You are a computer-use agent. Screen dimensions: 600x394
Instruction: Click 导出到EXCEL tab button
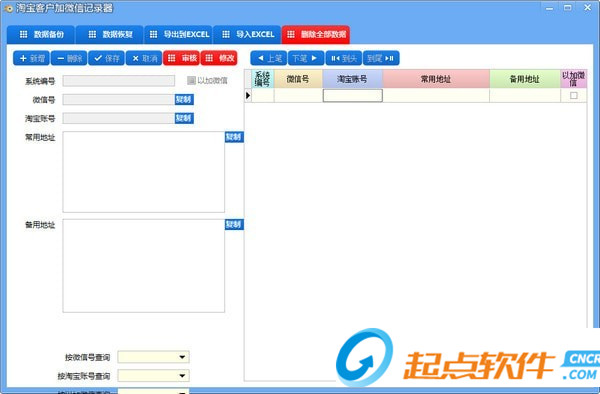click(x=179, y=34)
